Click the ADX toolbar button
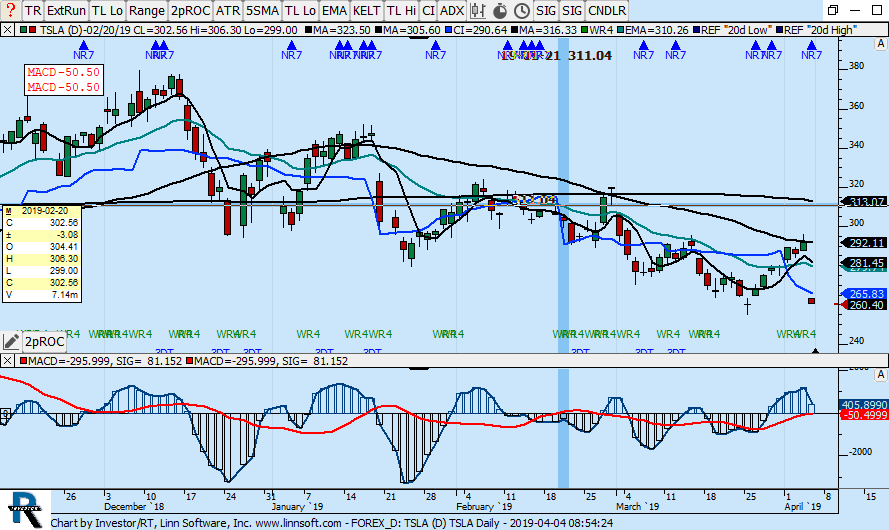The image size is (889, 530). 452,10
